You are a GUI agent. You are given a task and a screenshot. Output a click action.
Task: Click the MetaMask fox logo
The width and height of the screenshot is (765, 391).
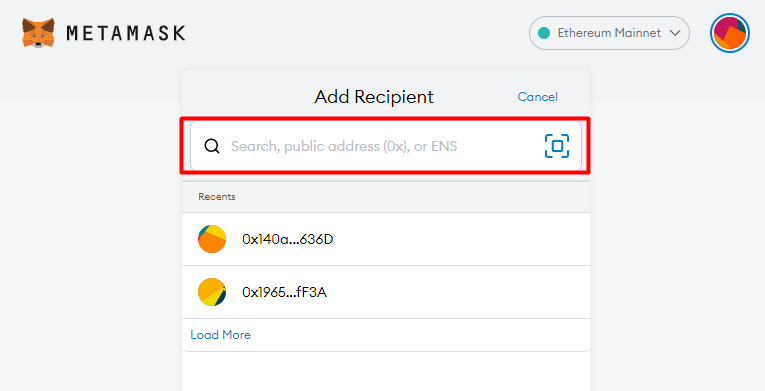pyautogui.click(x=38, y=33)
